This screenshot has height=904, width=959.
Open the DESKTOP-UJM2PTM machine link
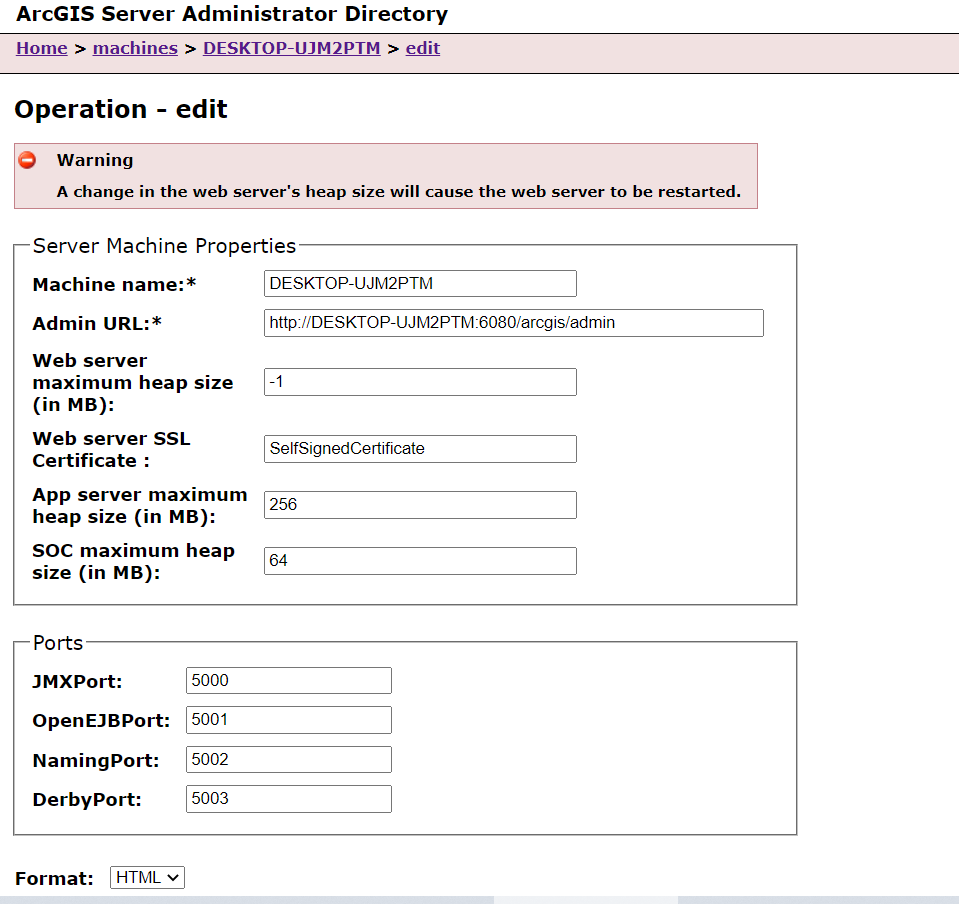point(291,47)
